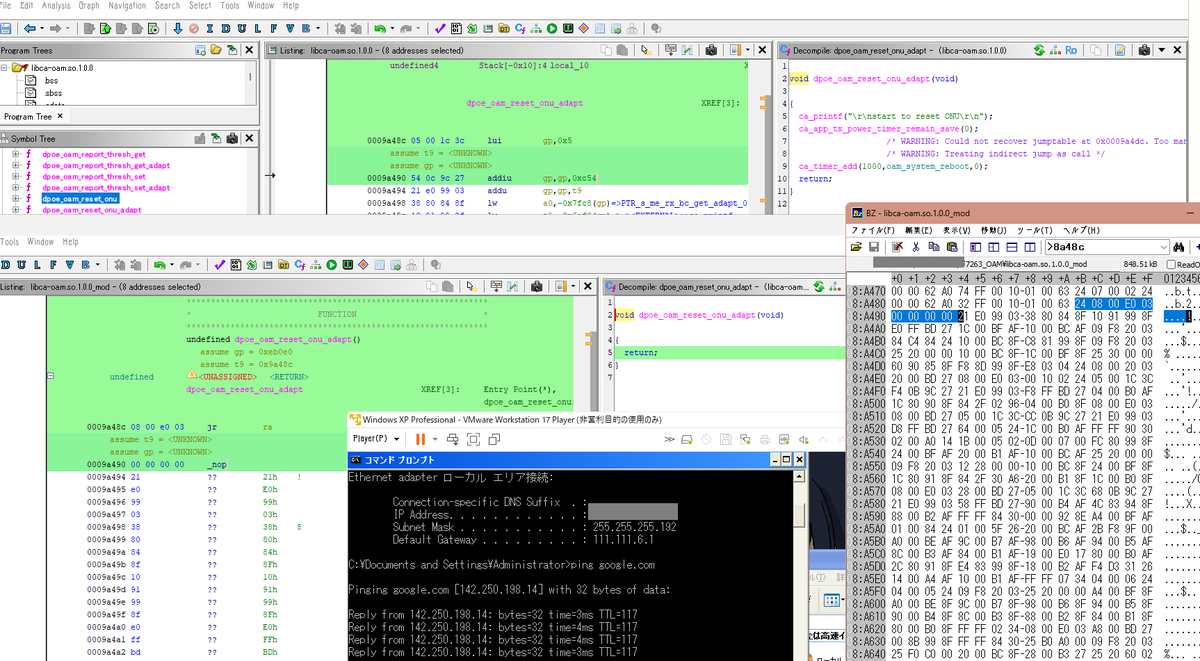Viewport: 1200px width, 661px height.
Task: Click the go-to-next down arrow icon in top toolbar
Action: [178, 28]
